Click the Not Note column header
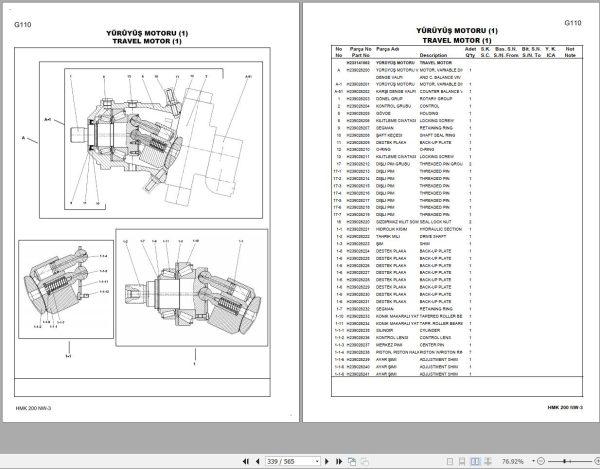Screen dimensions: 600x469 click(x=570, y=52)
